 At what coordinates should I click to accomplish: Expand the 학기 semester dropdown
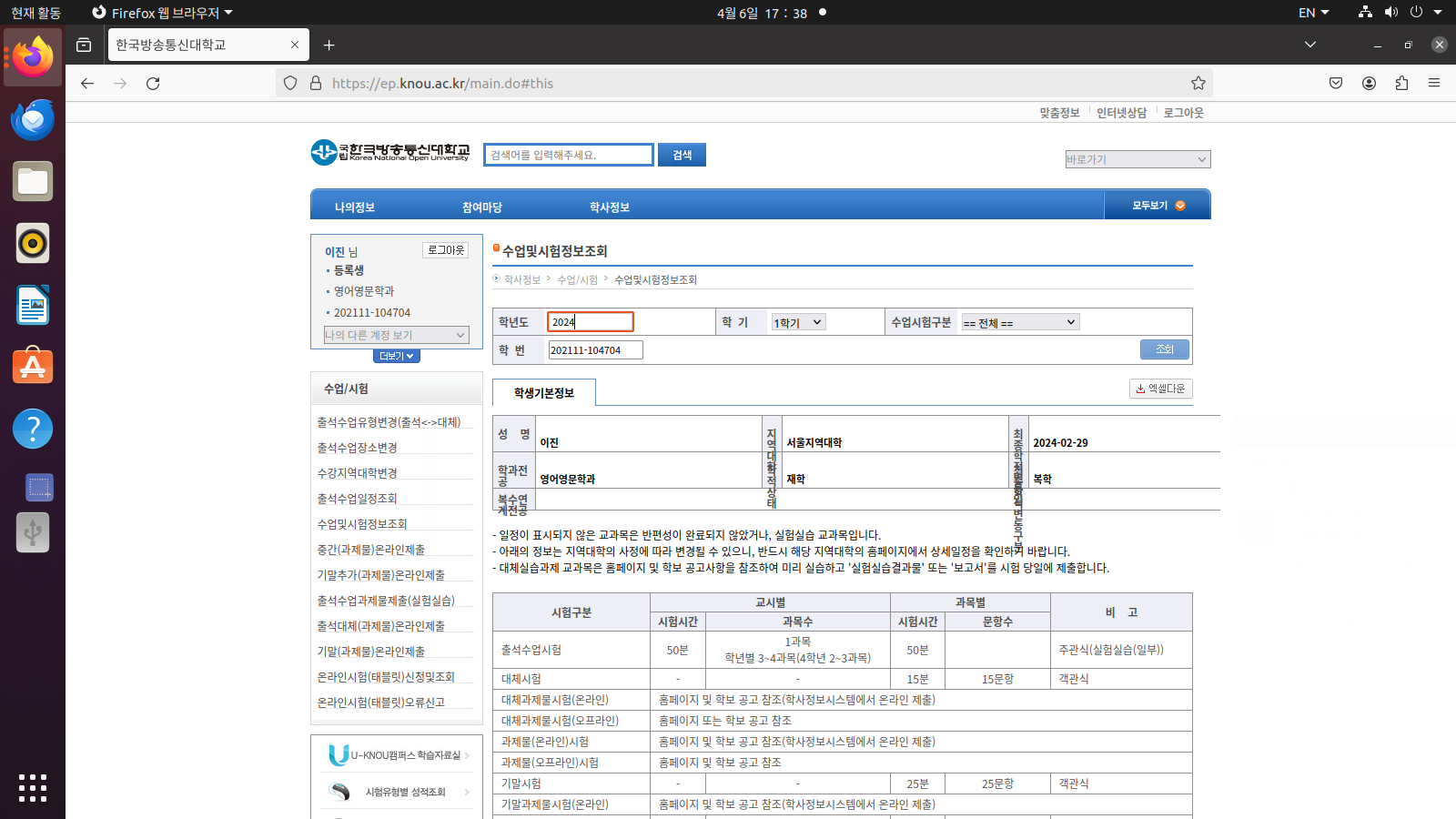point(797,322)
